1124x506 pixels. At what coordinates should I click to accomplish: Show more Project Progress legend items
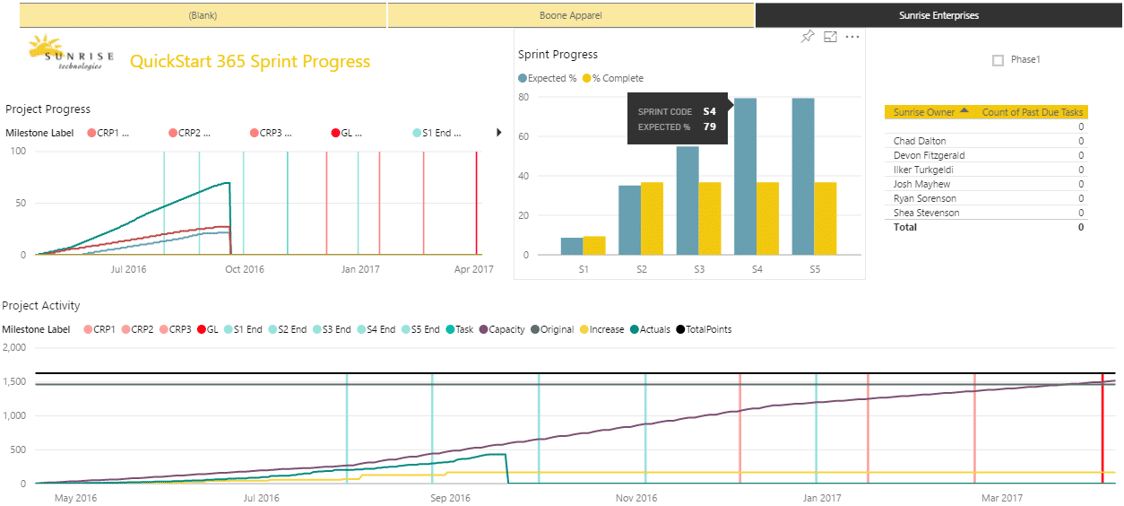[x=499, y=133]
